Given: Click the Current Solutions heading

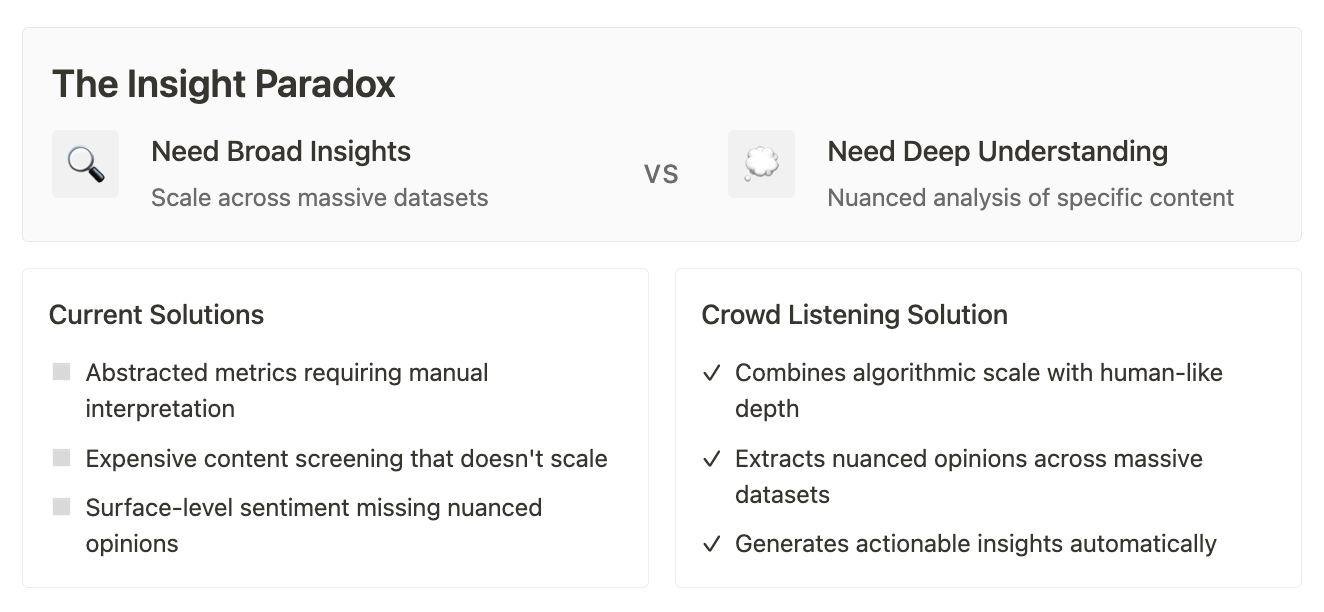Looking at the screenshot, I should pos(157,315).
